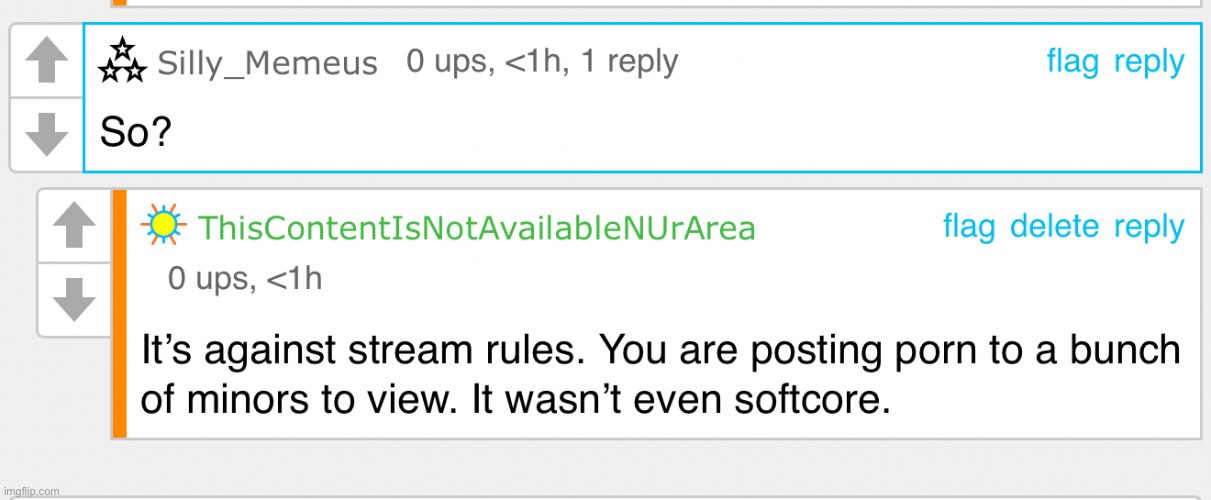The height and width of the screenshot is (500, 1211).
Task: Flag the stream rules reply
Action: click(968, 227)
